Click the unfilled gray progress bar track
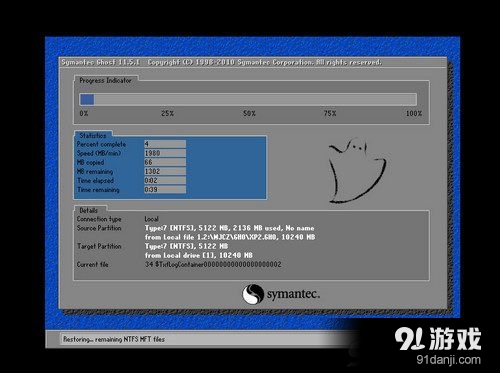The image size is (500, 373). click(x=255, y=99)
